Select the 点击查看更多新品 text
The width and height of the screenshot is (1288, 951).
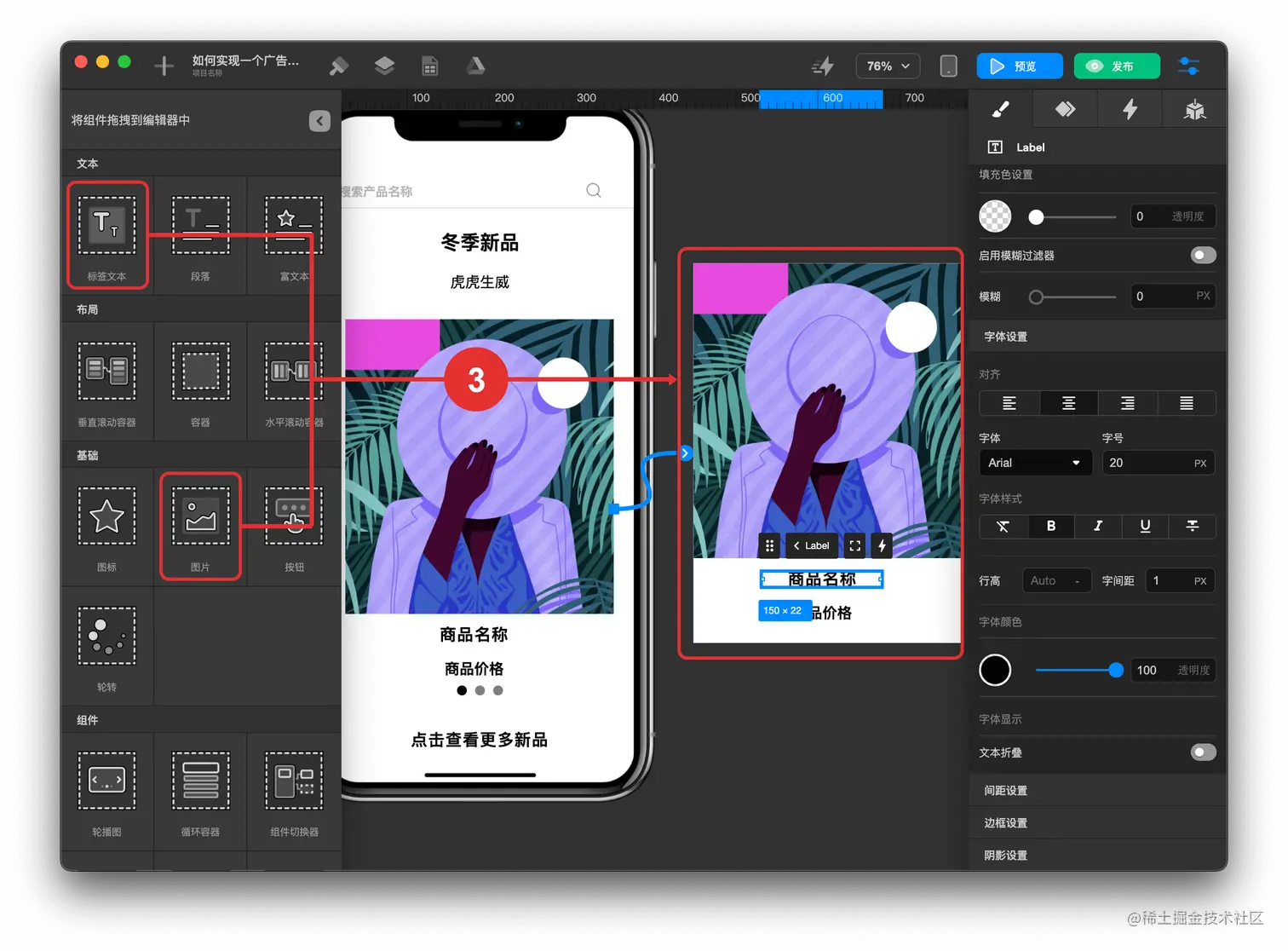tap(480, 740)
